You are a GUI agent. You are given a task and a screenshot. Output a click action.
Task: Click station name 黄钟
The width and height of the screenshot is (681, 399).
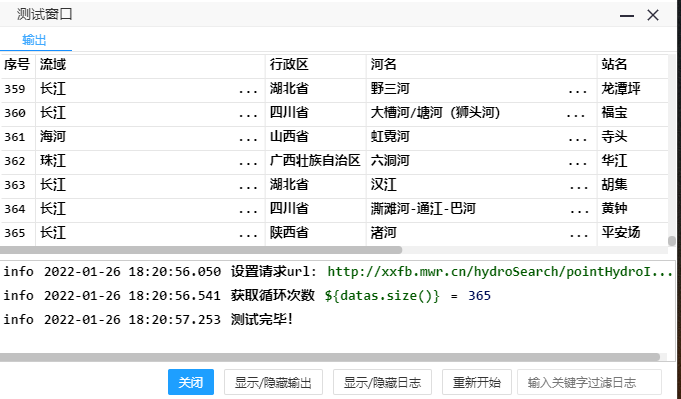(614, 209)
